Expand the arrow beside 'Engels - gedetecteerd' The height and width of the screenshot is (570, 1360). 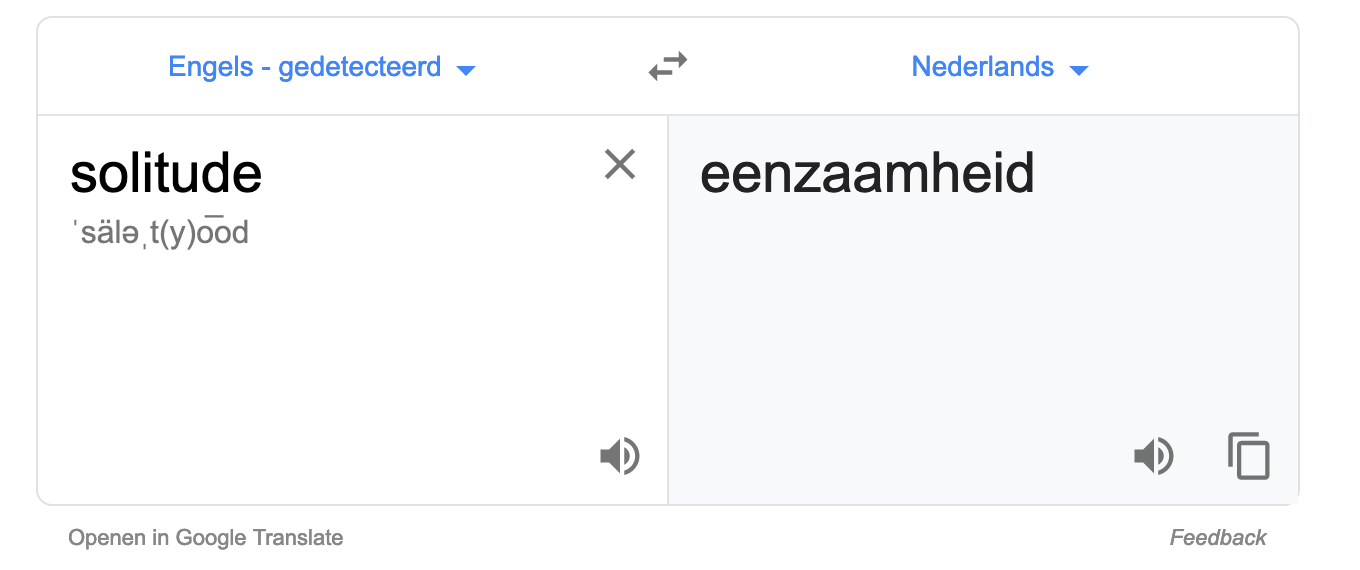465,70
